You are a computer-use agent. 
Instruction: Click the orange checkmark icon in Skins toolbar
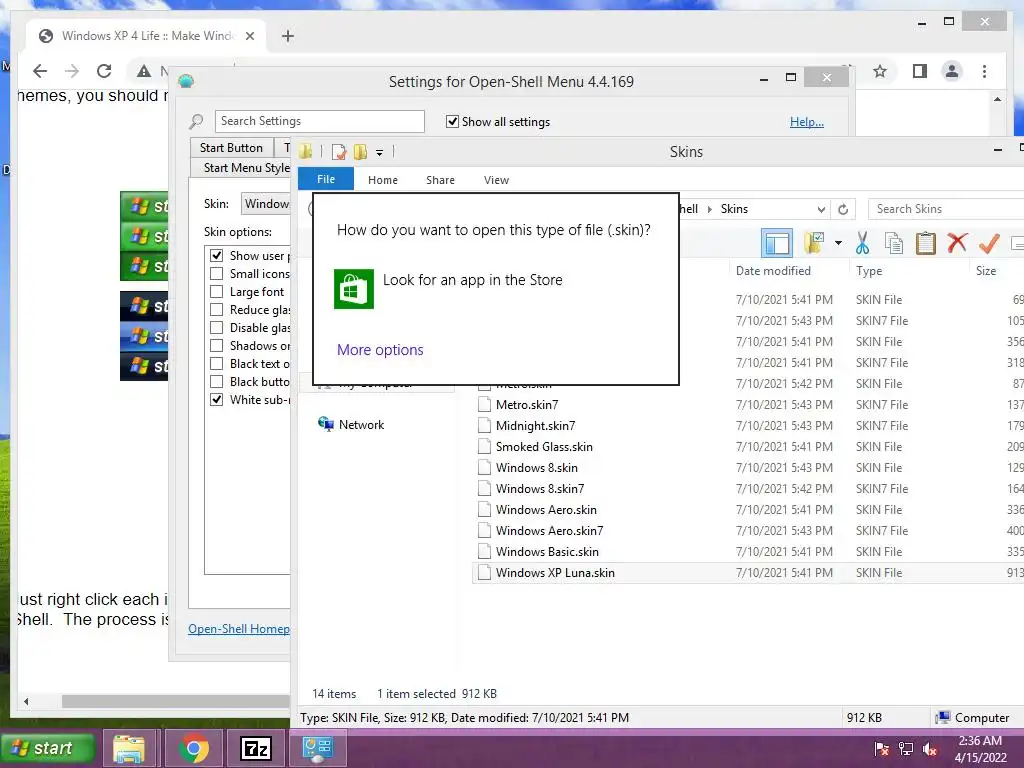989,244
